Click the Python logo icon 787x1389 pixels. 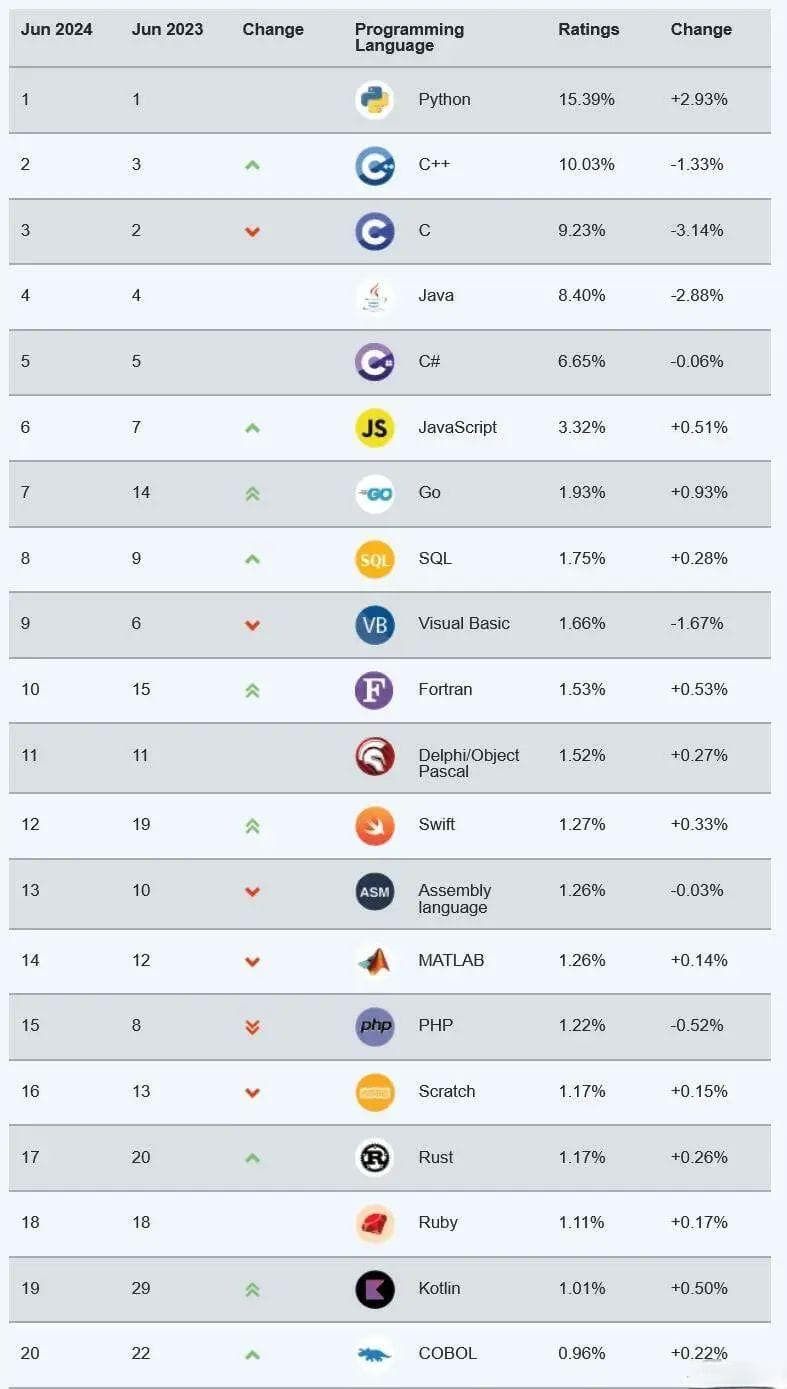click(375, 100)
